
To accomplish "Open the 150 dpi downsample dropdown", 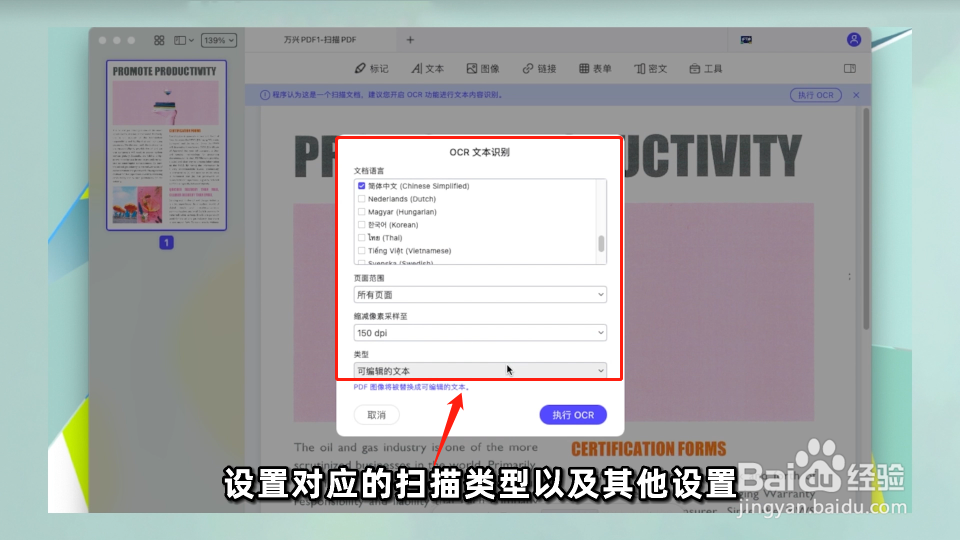I will tap(480, 332).
